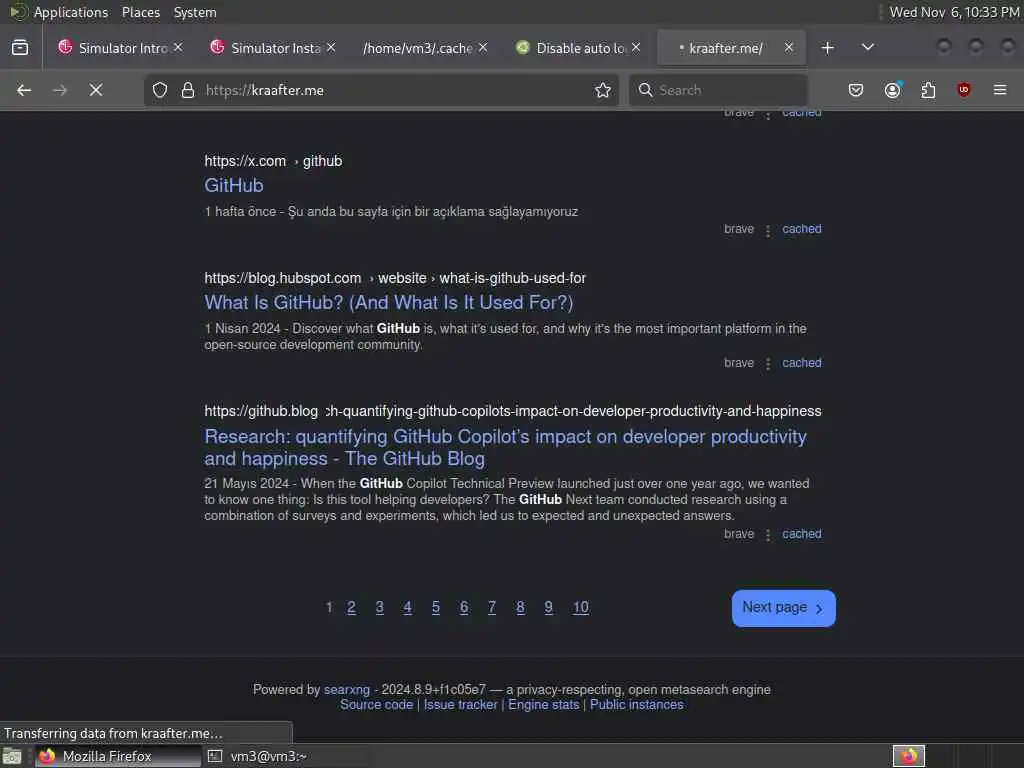Image resolution: width=1024 pixels, height=768 pixels.
Task: Open the extensions panel
Action: [928, 90]
